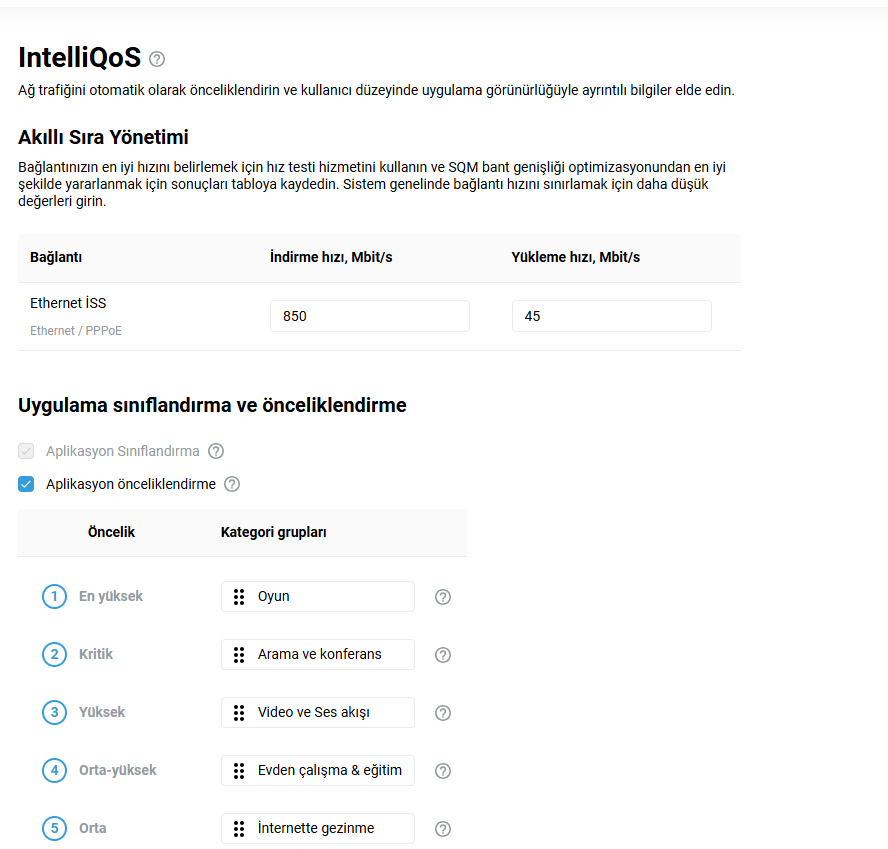Click priority number 5 circle icon
Viewport: 888px width, 849px height.
click(x=54, y=829)
